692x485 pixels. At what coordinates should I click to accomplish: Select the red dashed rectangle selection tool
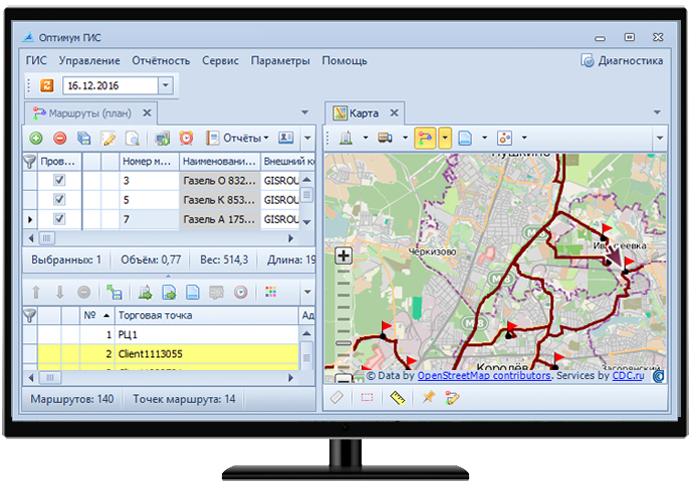pyautogui.click(x=367, y=398)
